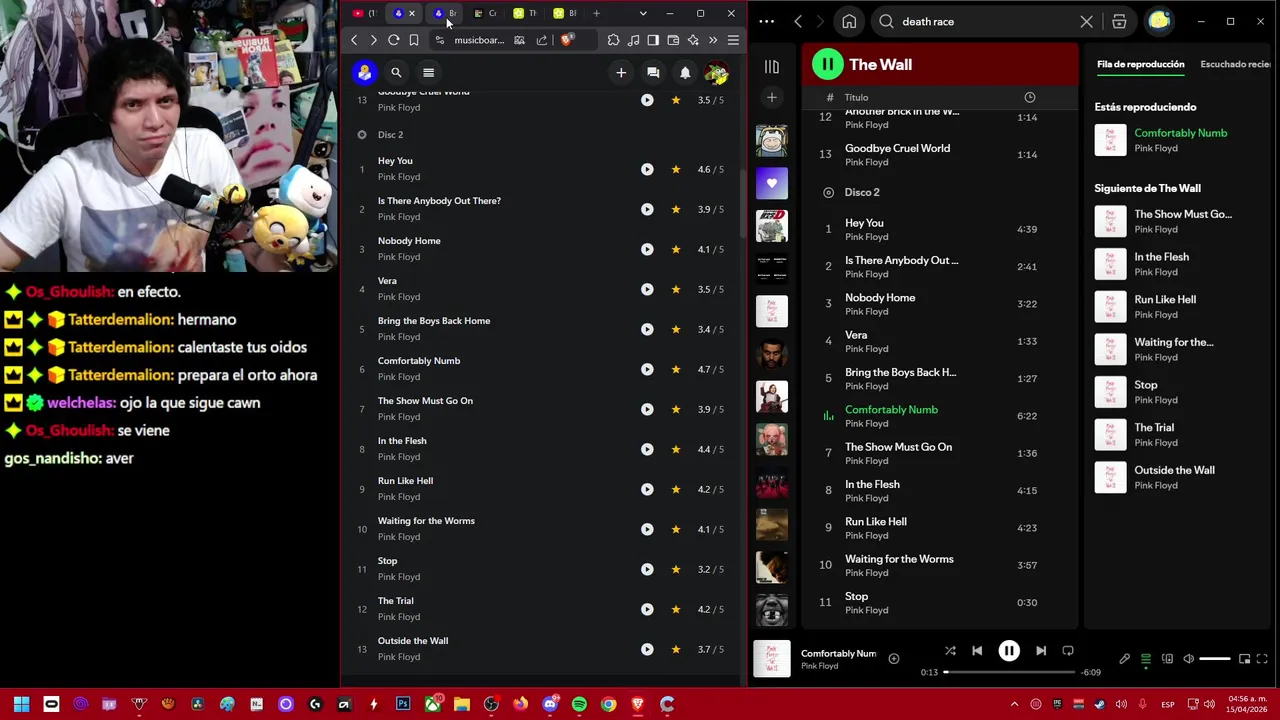
Task: Go to Spotify home
Action: coord(849,21)
